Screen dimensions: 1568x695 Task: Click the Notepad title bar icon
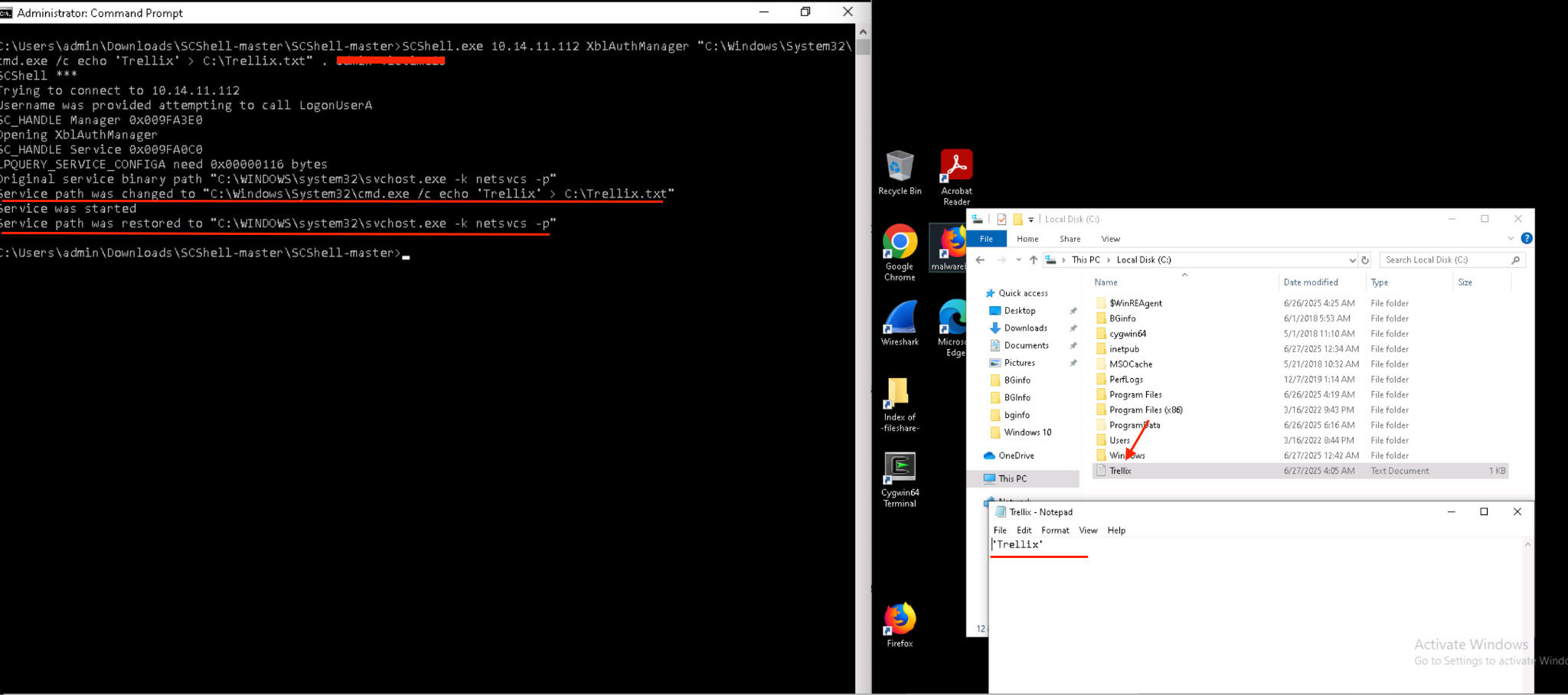(x=1000, y=512)
